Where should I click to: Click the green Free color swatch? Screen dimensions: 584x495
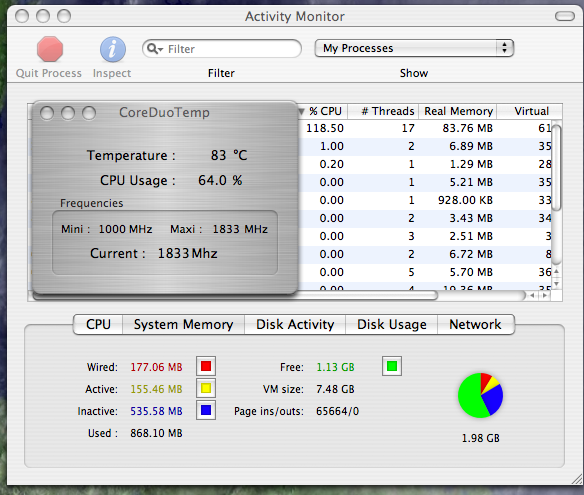[x=392, y=366]
